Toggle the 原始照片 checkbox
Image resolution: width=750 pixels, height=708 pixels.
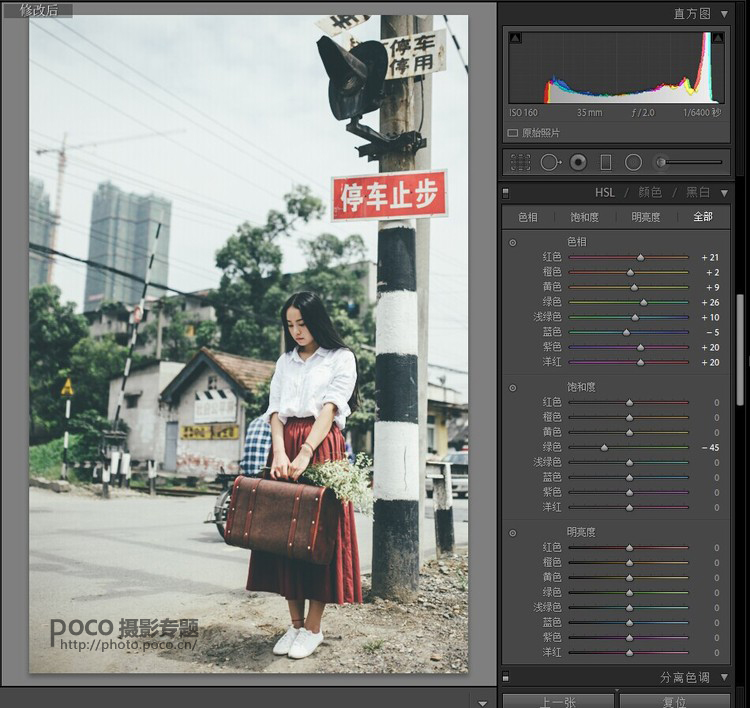coord(513,133)
